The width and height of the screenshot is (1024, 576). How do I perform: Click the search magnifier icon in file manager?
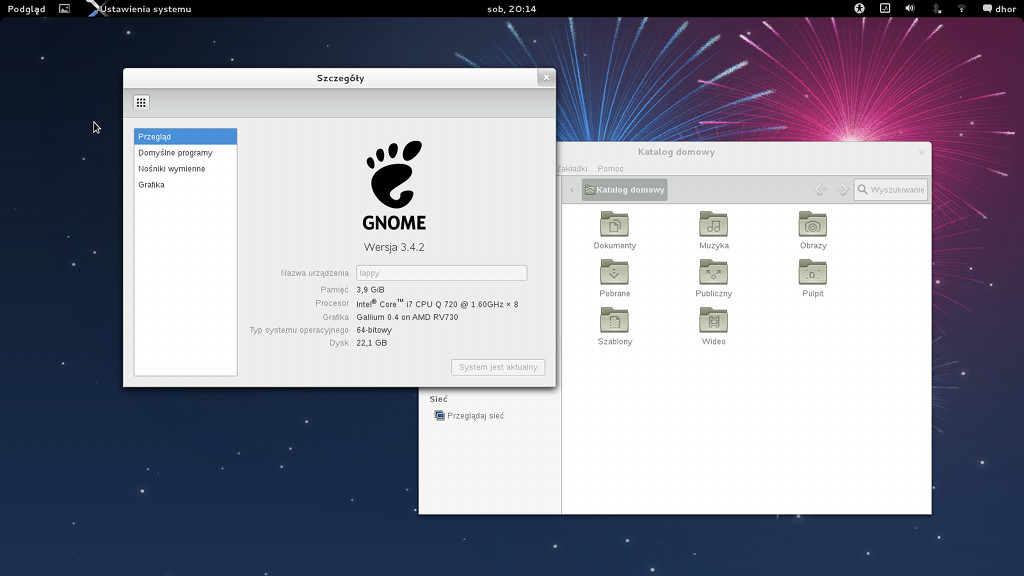(863, 189)
